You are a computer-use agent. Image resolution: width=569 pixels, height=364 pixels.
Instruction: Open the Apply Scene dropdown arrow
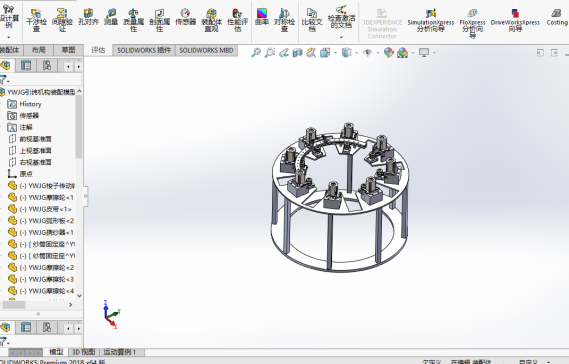pyautogui.click(x=413, y=53)
